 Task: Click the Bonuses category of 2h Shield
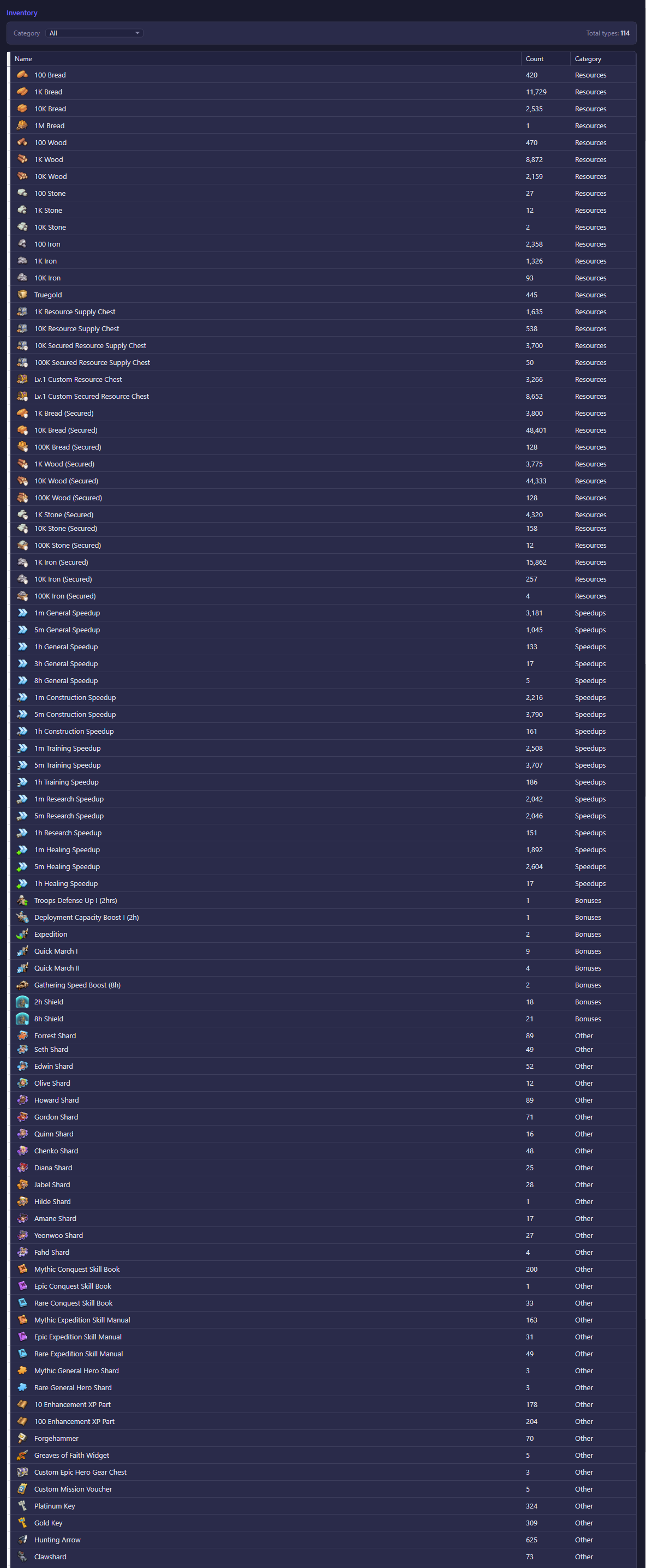(x=588, y=1003)
